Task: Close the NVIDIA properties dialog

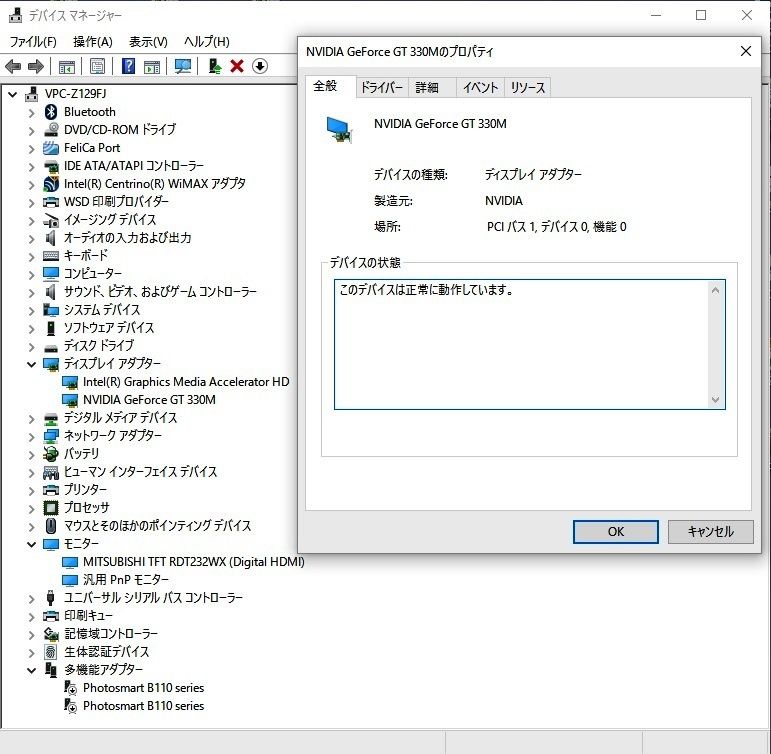Action: [x=745, y=51]
